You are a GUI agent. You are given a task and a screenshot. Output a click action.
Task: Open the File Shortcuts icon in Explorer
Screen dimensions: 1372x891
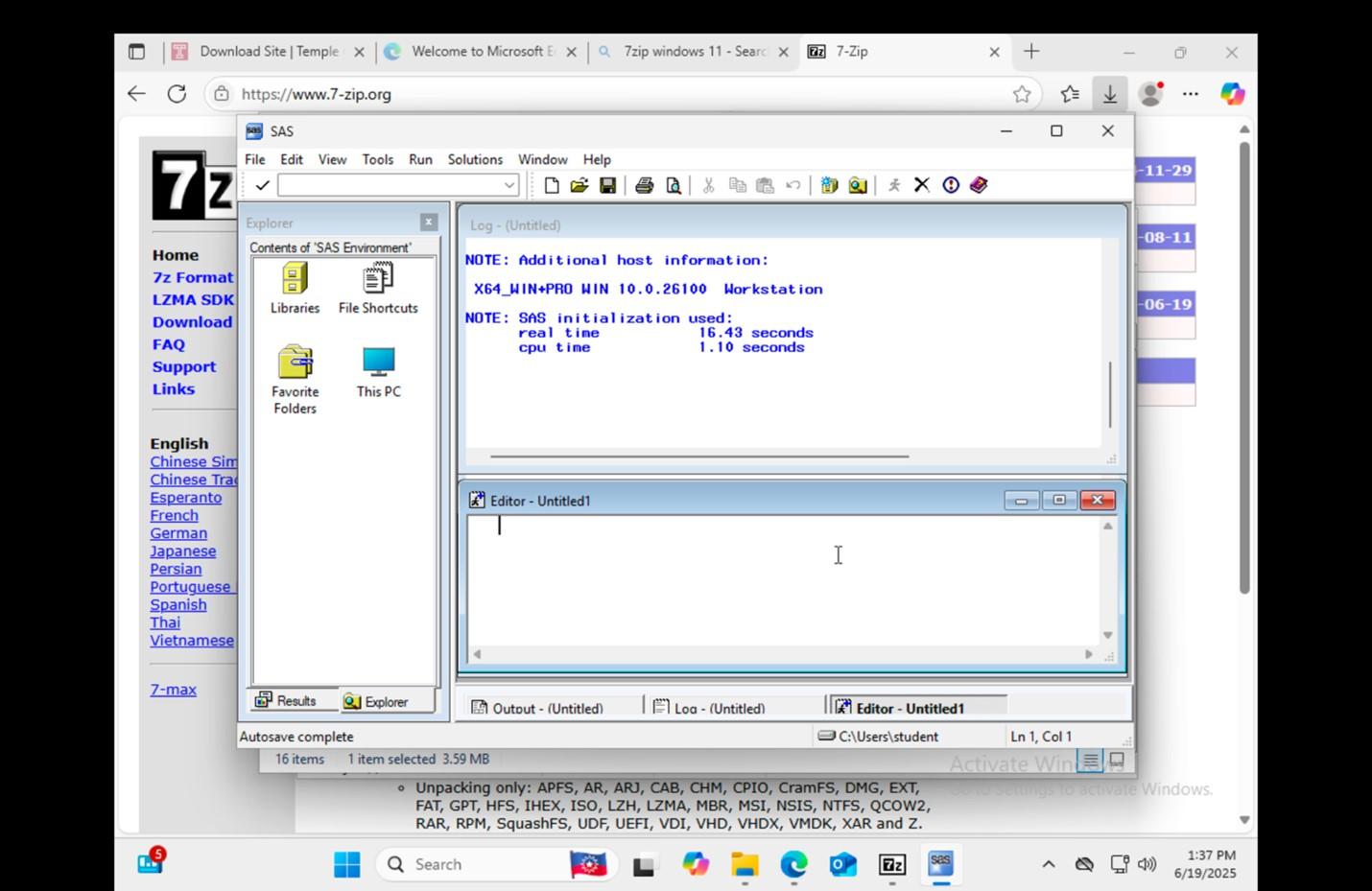(378, 288)
